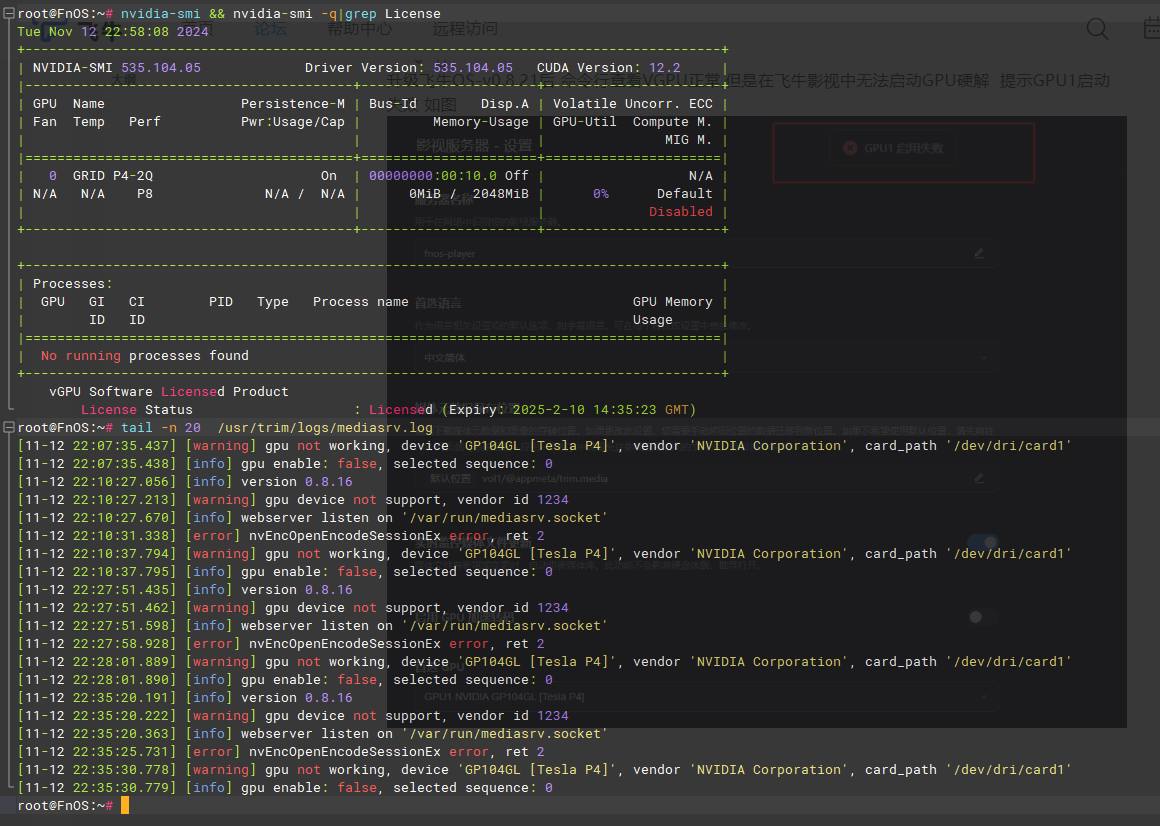Open the 论坛 nav item on background page
1160x826 pixels.
pyautogui.click(x=270, y=29)
